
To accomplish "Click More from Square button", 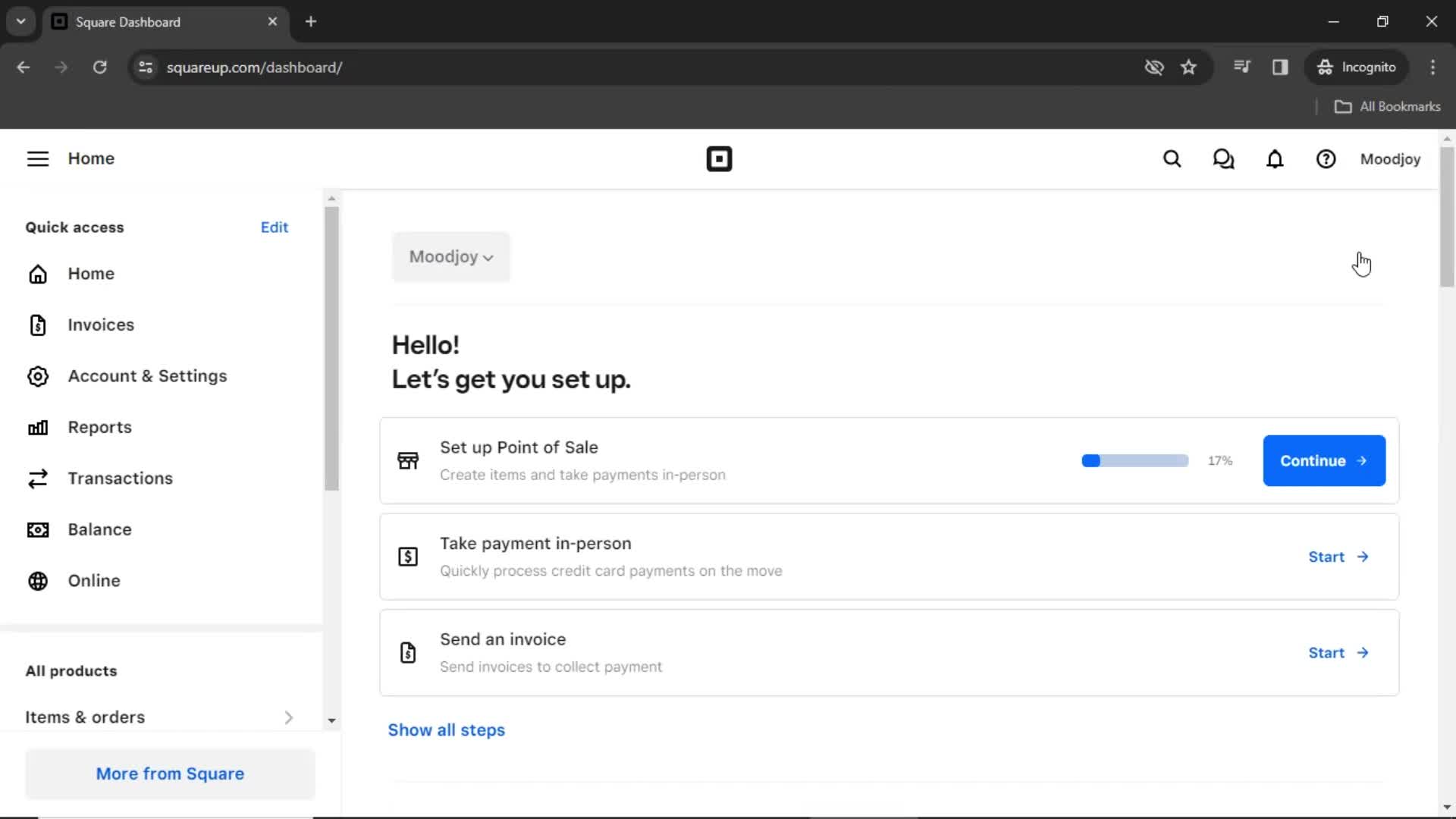I will (x=170, y=774).
